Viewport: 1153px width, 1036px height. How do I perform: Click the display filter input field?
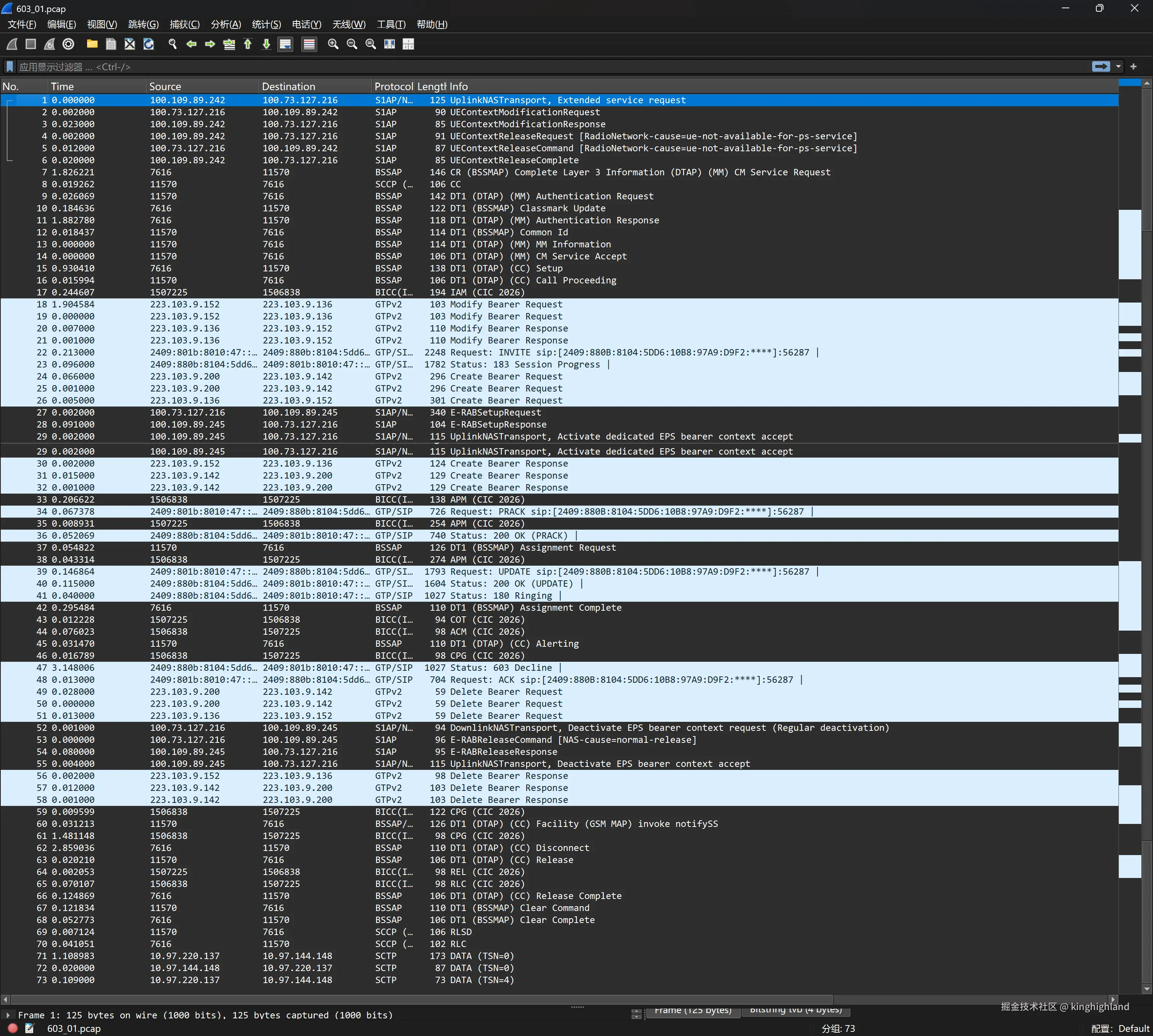pyautogui.click(x=512, y=66)
